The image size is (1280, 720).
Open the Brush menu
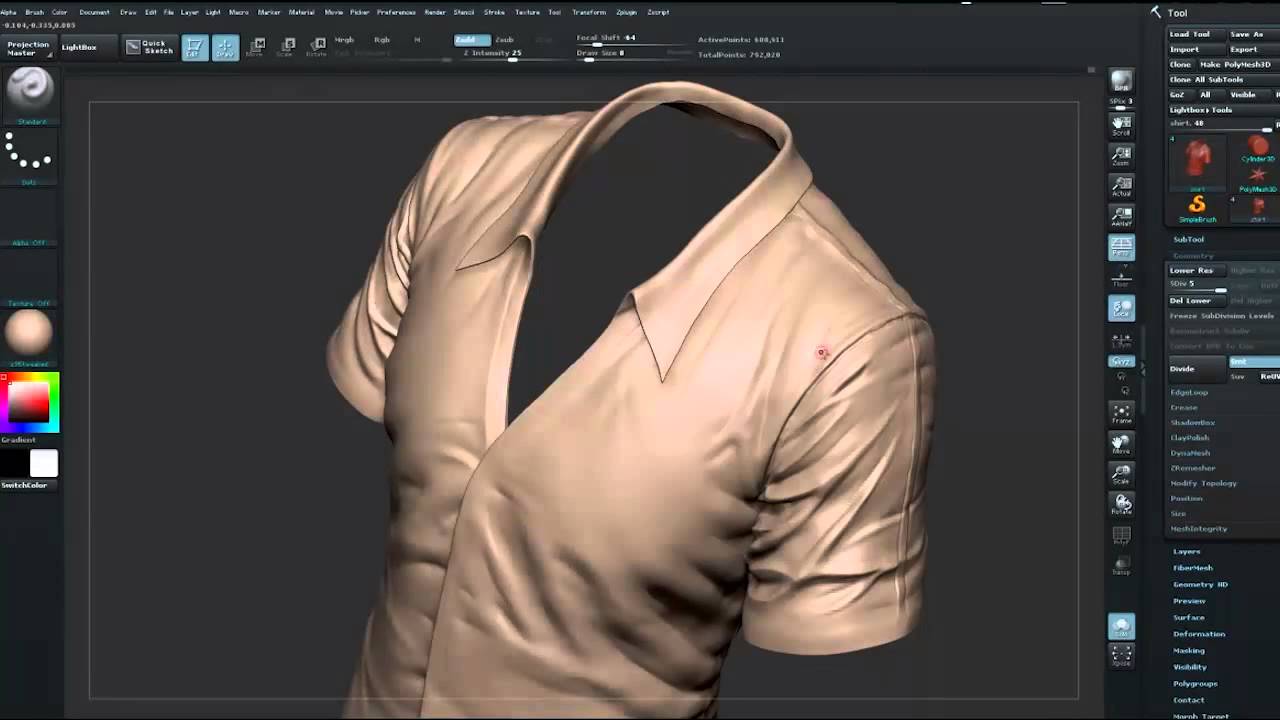(x=34, y=12)
